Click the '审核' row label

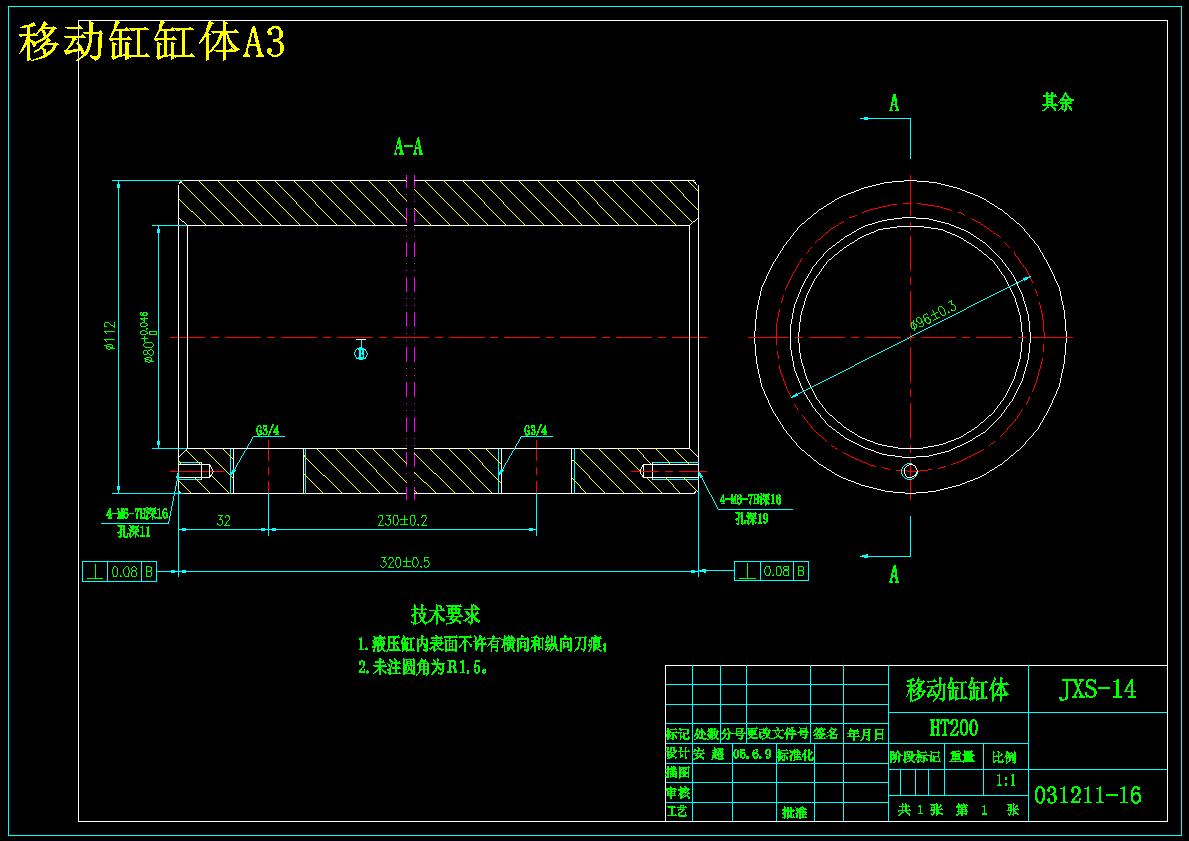678,792
